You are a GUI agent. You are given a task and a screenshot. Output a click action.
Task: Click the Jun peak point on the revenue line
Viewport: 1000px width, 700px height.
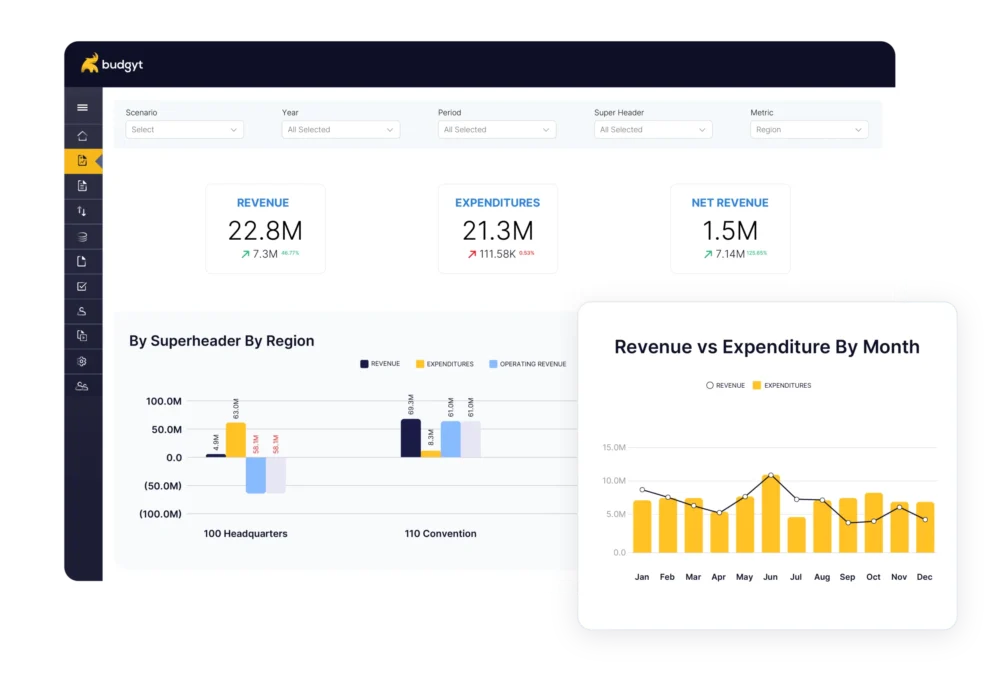click(x=769, y=477)
